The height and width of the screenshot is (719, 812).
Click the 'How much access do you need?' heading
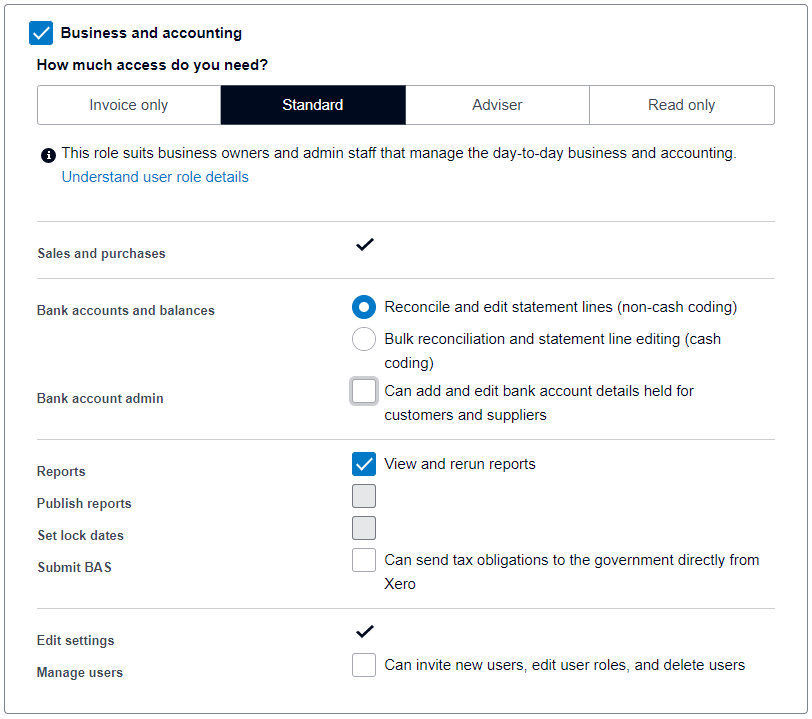pos(152,65)
